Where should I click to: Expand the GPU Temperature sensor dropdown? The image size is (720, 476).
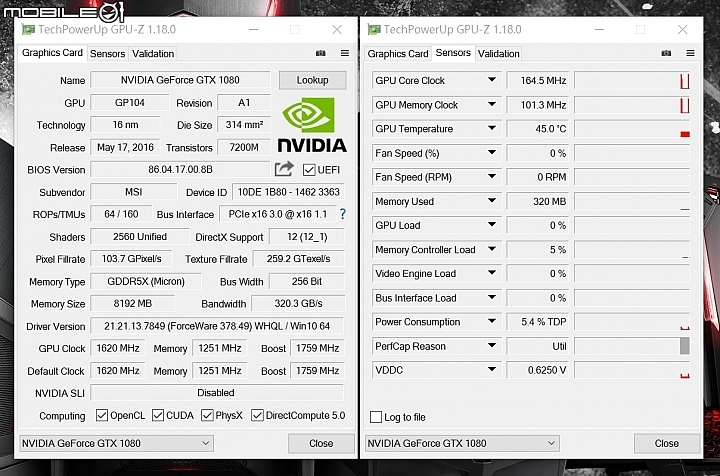pos(492,129)
